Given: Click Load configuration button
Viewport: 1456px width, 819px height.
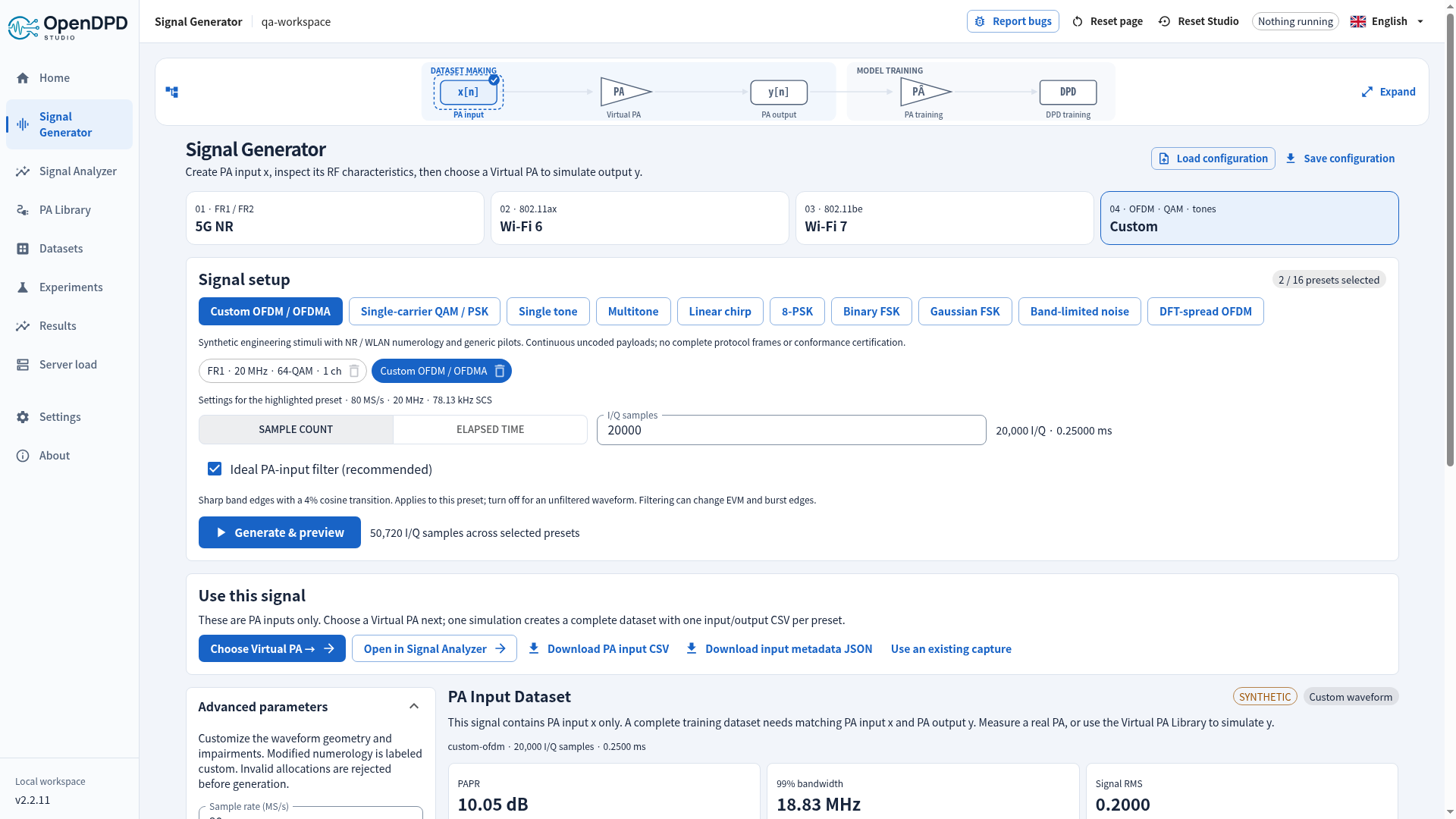Looking at the screenshot, I should tap(1213, 158).
